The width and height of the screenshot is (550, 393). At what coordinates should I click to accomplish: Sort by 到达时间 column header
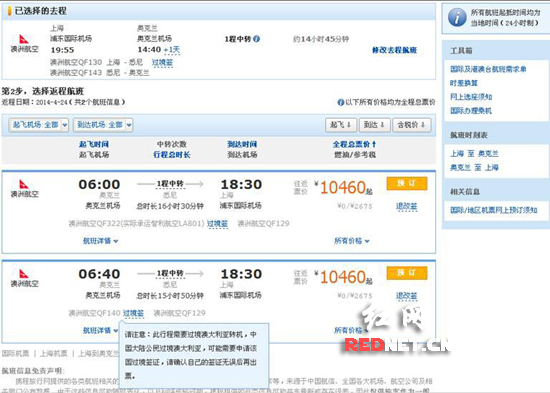point(242,144)
